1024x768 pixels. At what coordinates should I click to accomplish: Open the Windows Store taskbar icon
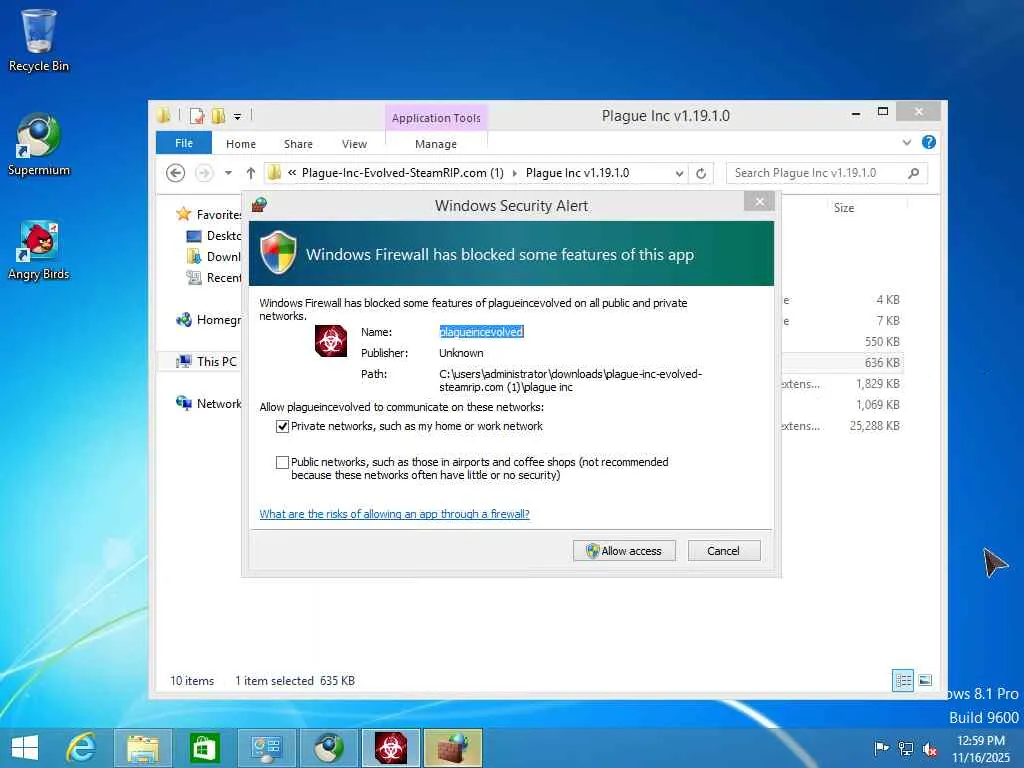tap(204, 748)
